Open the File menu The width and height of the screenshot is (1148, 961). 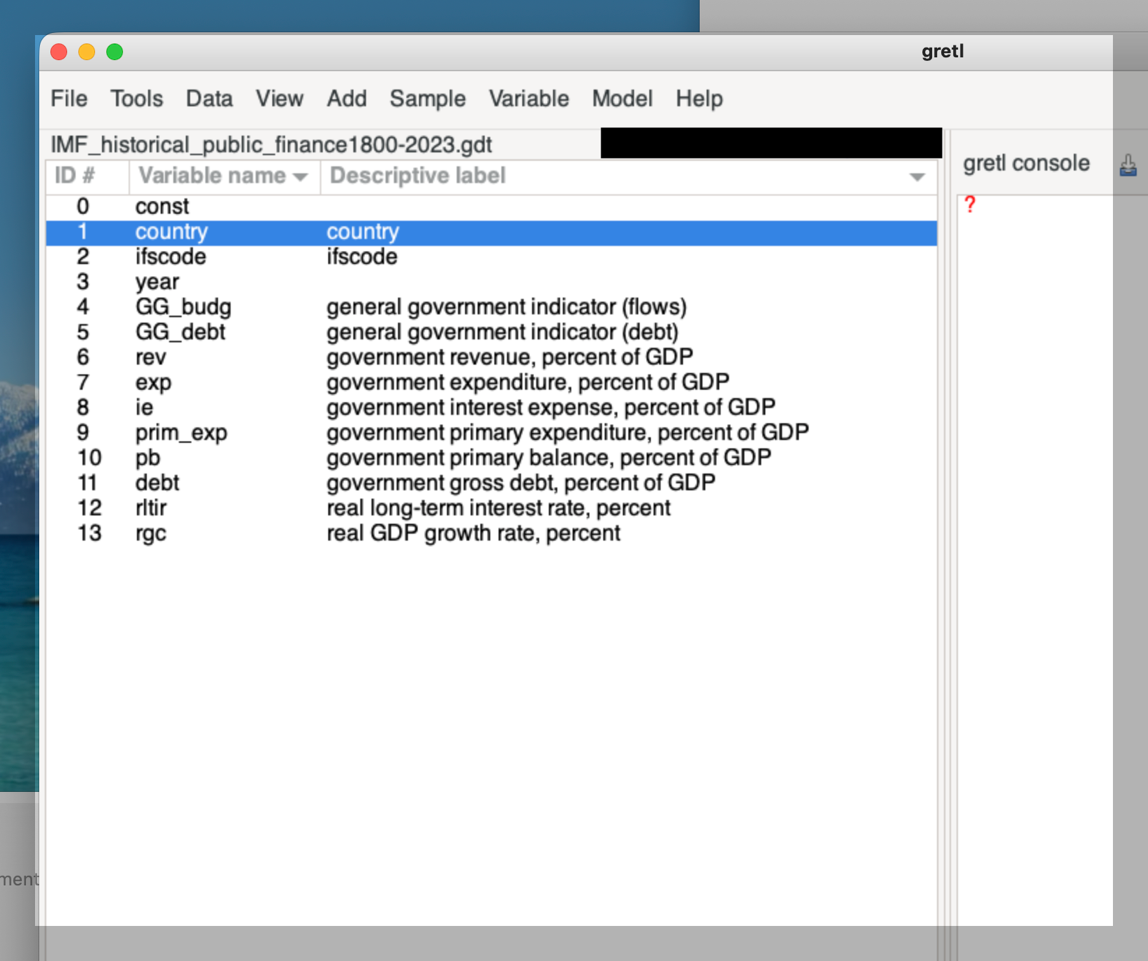click(69, 99)
